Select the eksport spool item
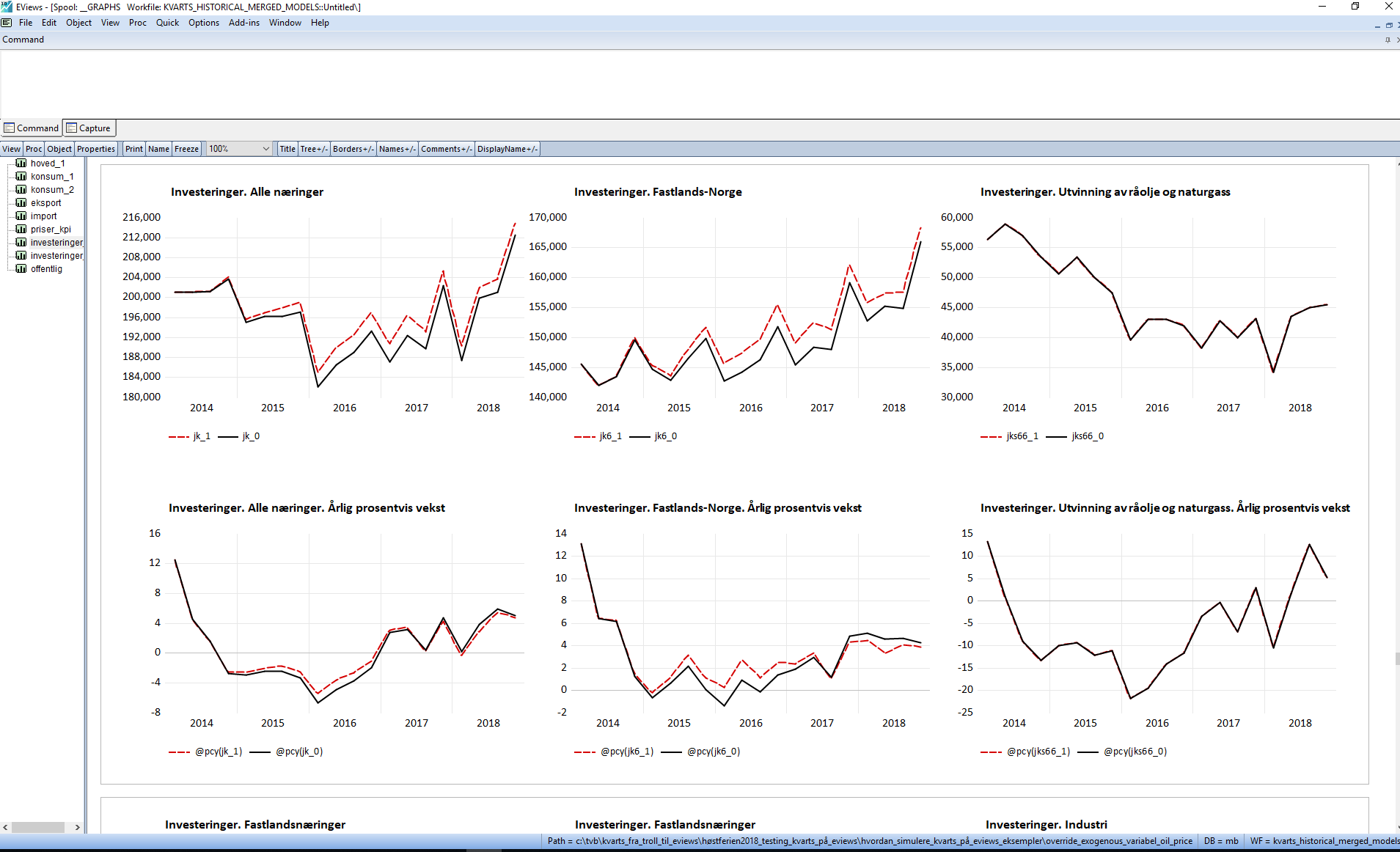 pyautogui.click(x=46, y=203)
